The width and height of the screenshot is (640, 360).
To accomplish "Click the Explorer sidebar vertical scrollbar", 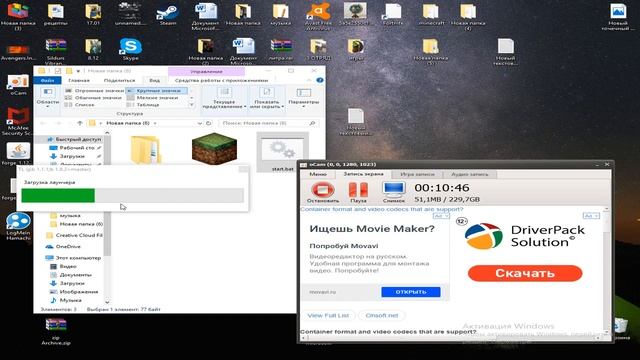I will pyautogui.click(x=107, y=217).
